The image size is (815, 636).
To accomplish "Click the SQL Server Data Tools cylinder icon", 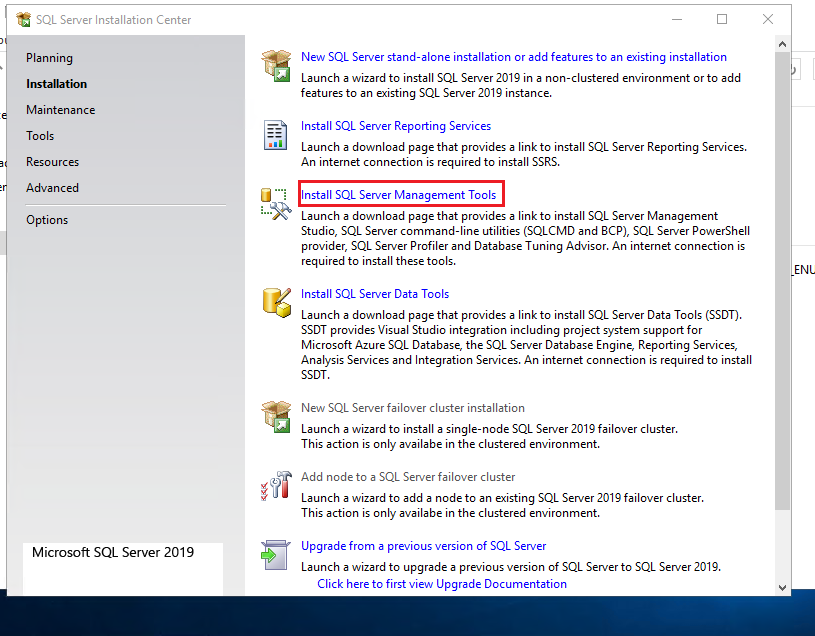I will point(277,302).
